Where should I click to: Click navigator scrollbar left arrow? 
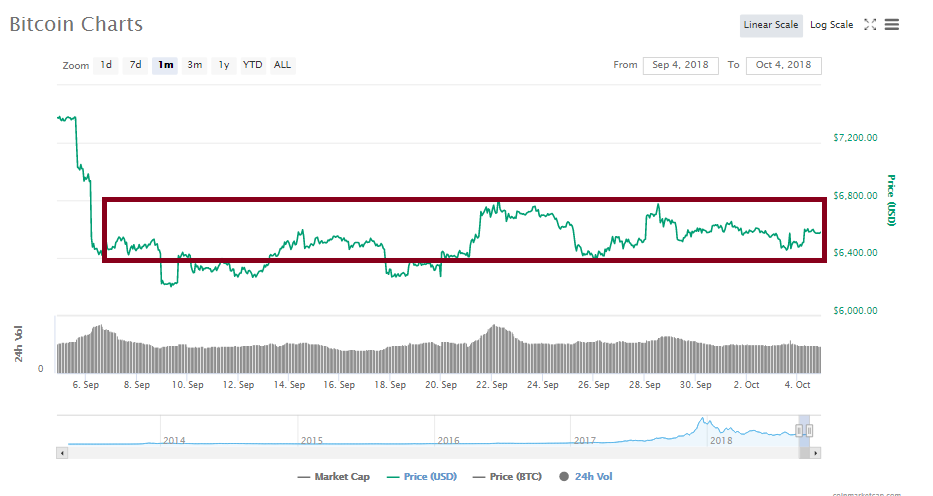point(62,453)
